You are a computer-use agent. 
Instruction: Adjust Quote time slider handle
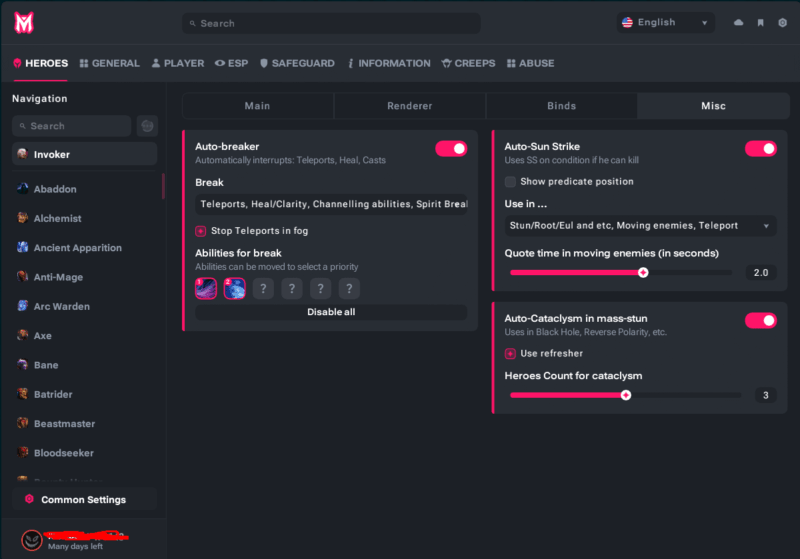click(x=643, y=272)
